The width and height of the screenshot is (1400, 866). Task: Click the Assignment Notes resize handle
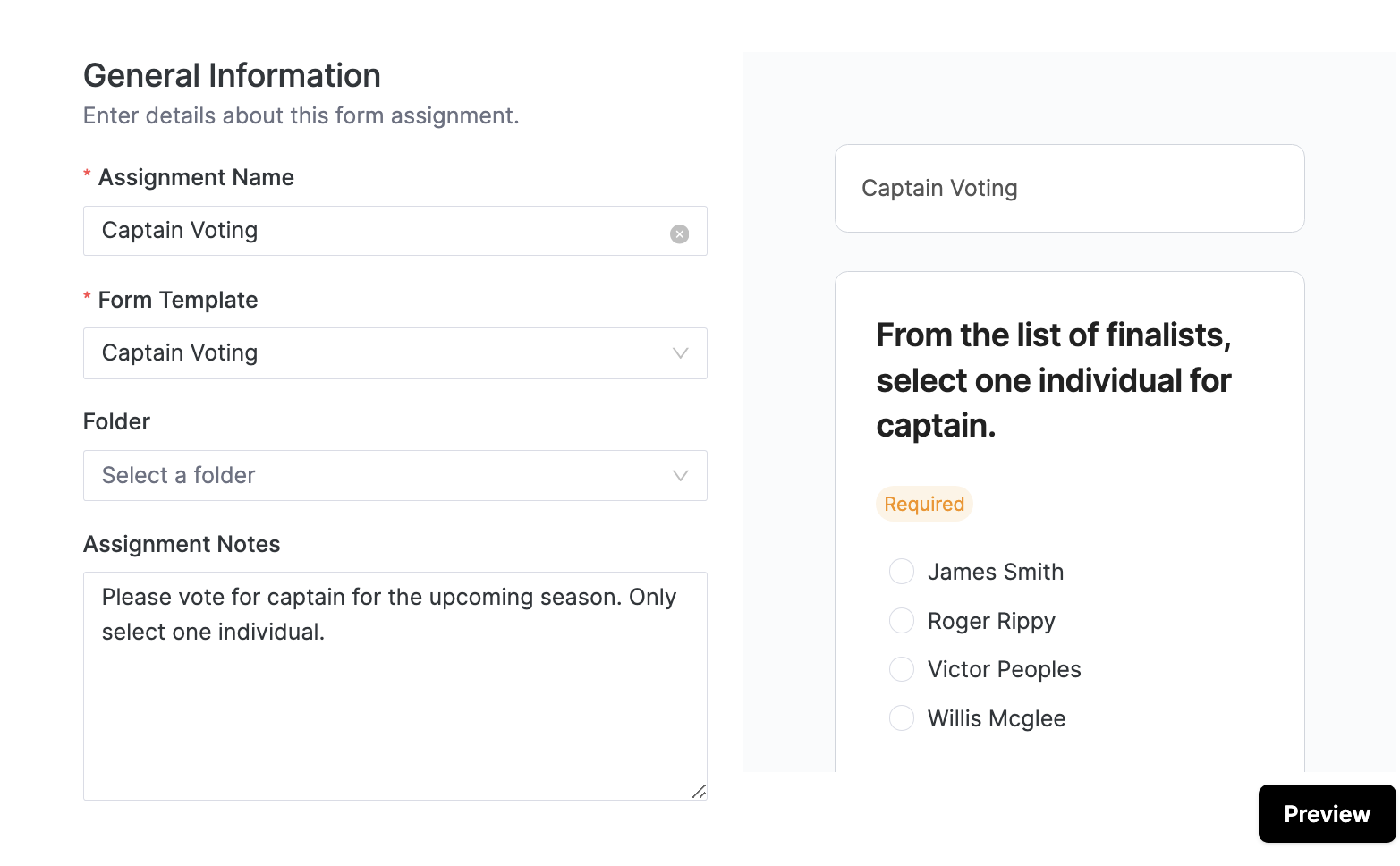(699, 792)
